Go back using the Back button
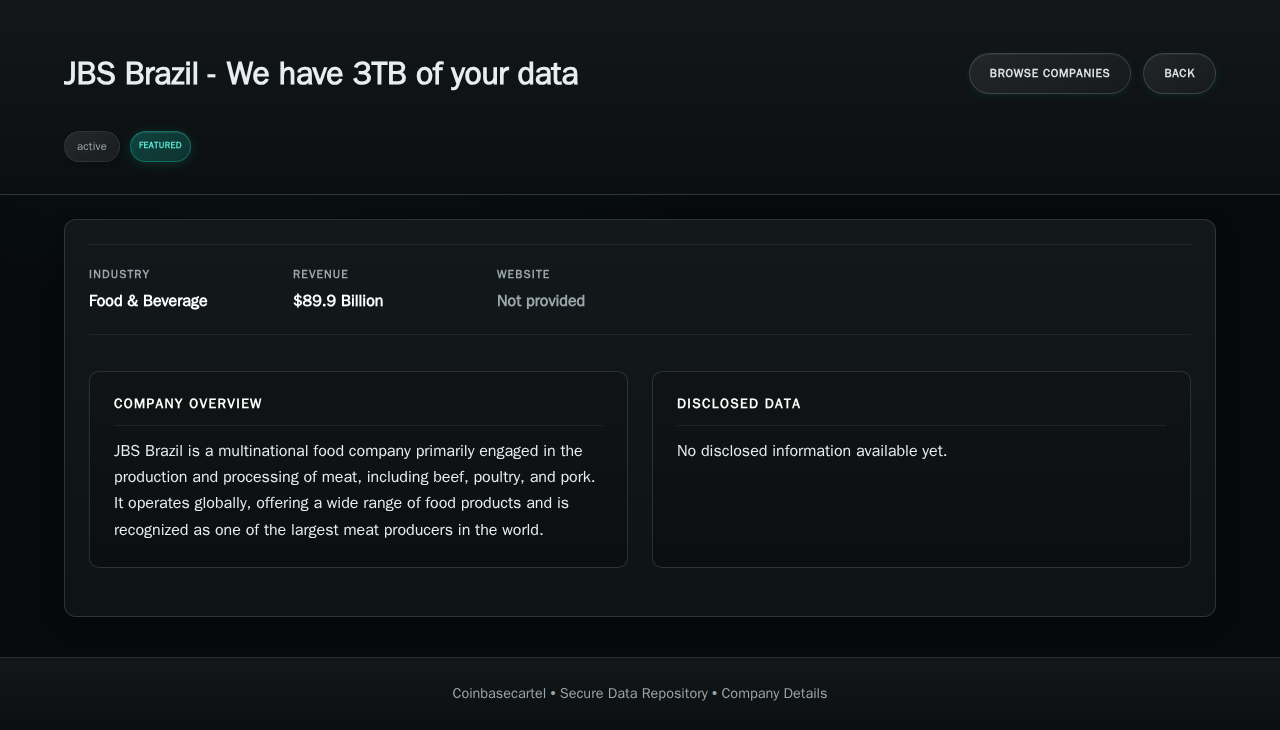 click(1179, 73)
